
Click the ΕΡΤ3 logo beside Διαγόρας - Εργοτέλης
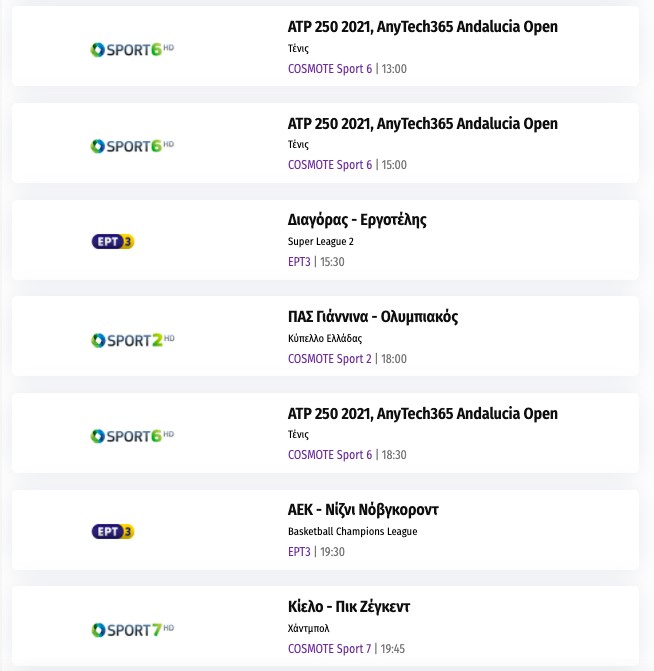112,242
